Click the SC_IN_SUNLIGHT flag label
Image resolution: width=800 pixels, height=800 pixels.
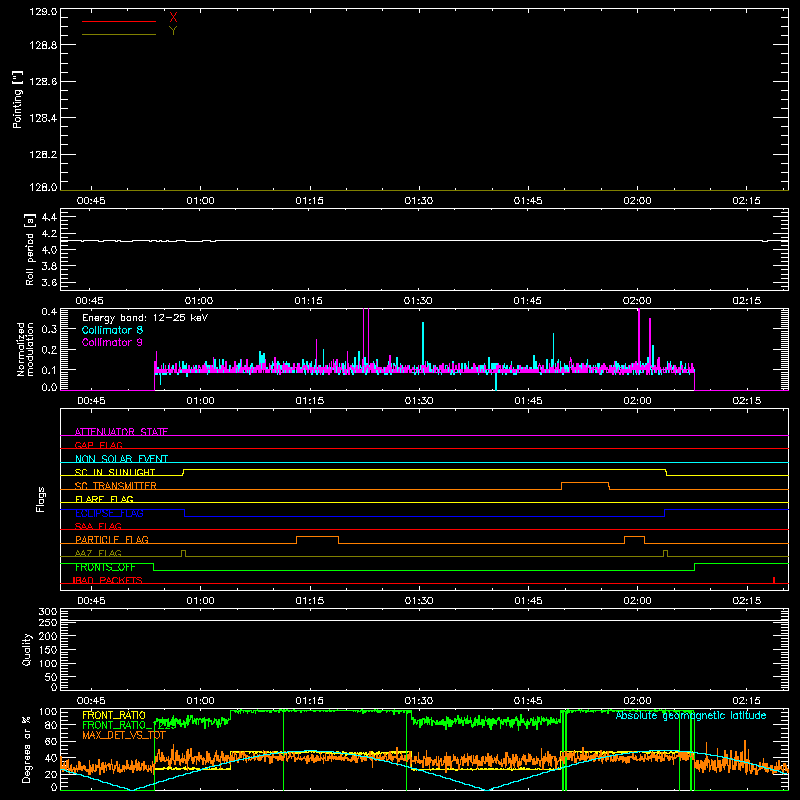click(x=115, y=472)
